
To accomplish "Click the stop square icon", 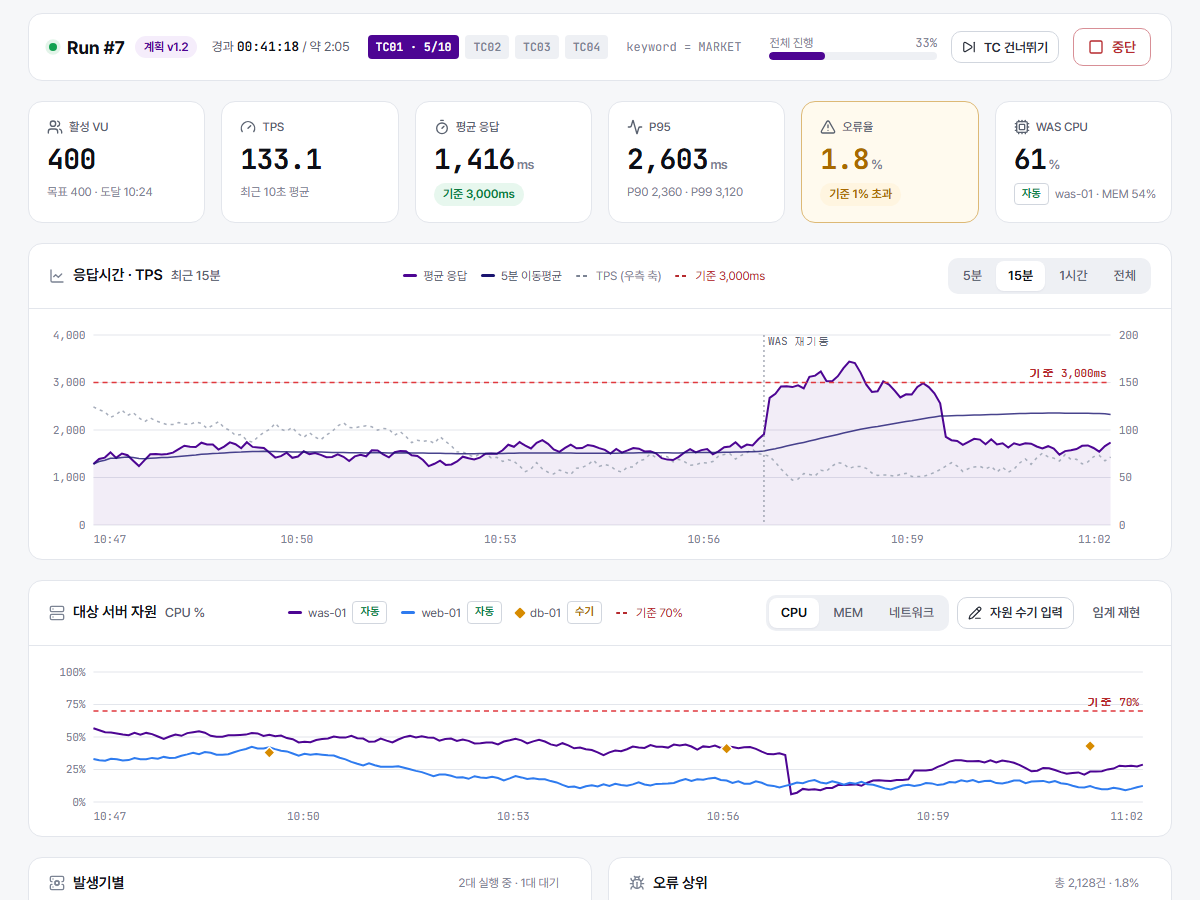I will click(x=1096, y=47).
